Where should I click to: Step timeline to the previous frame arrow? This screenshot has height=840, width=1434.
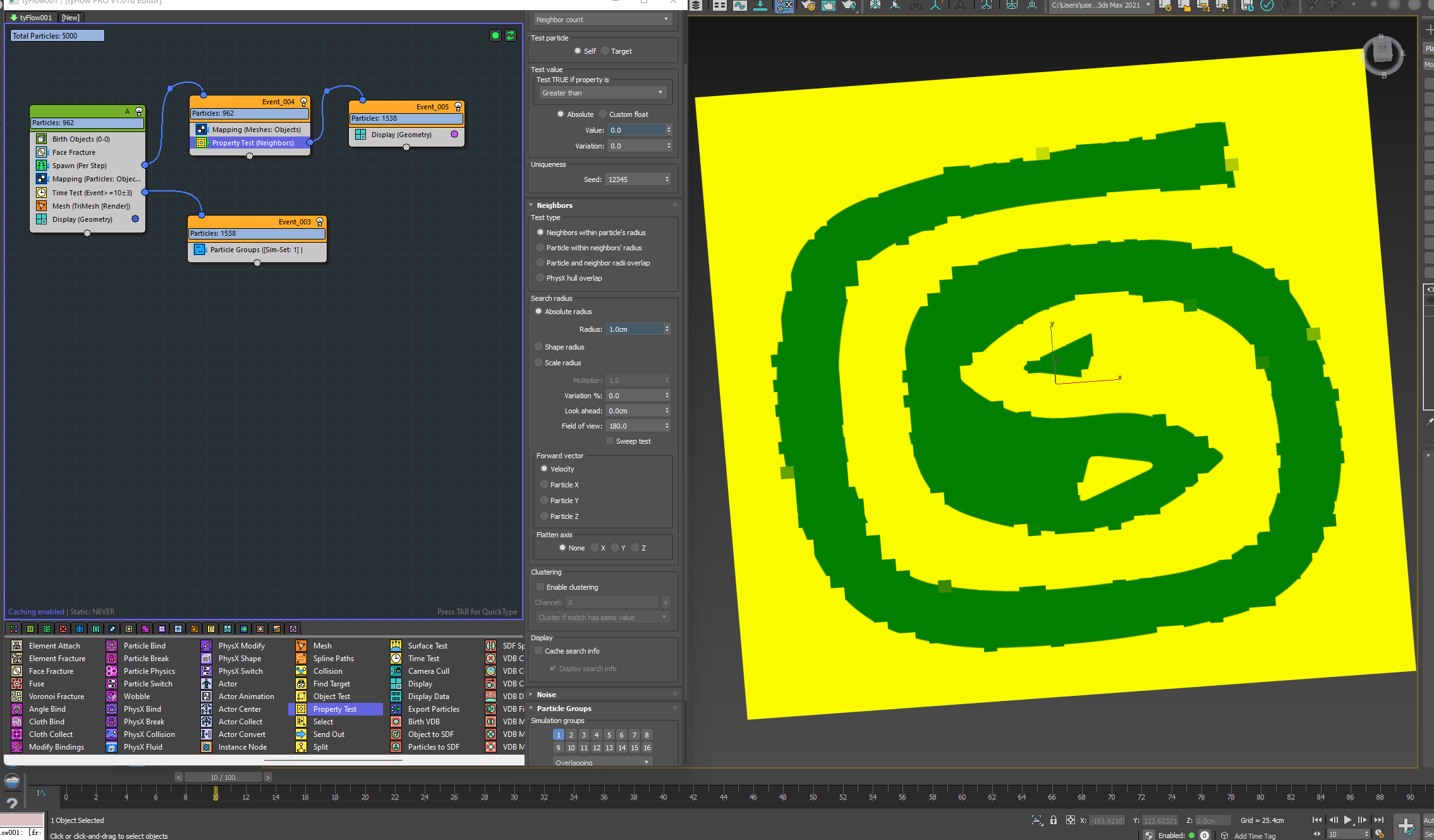pyautogui.click(x=179, y=777)
